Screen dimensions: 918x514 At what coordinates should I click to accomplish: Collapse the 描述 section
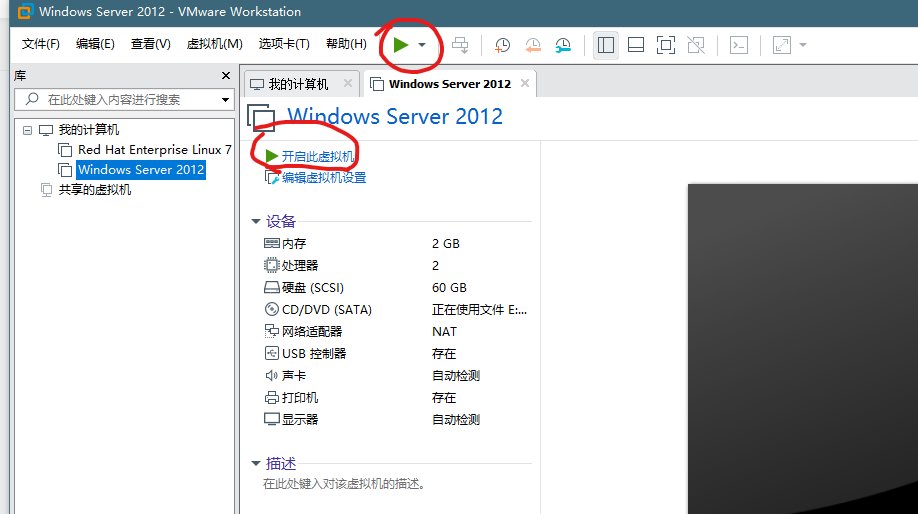(256, 464)
